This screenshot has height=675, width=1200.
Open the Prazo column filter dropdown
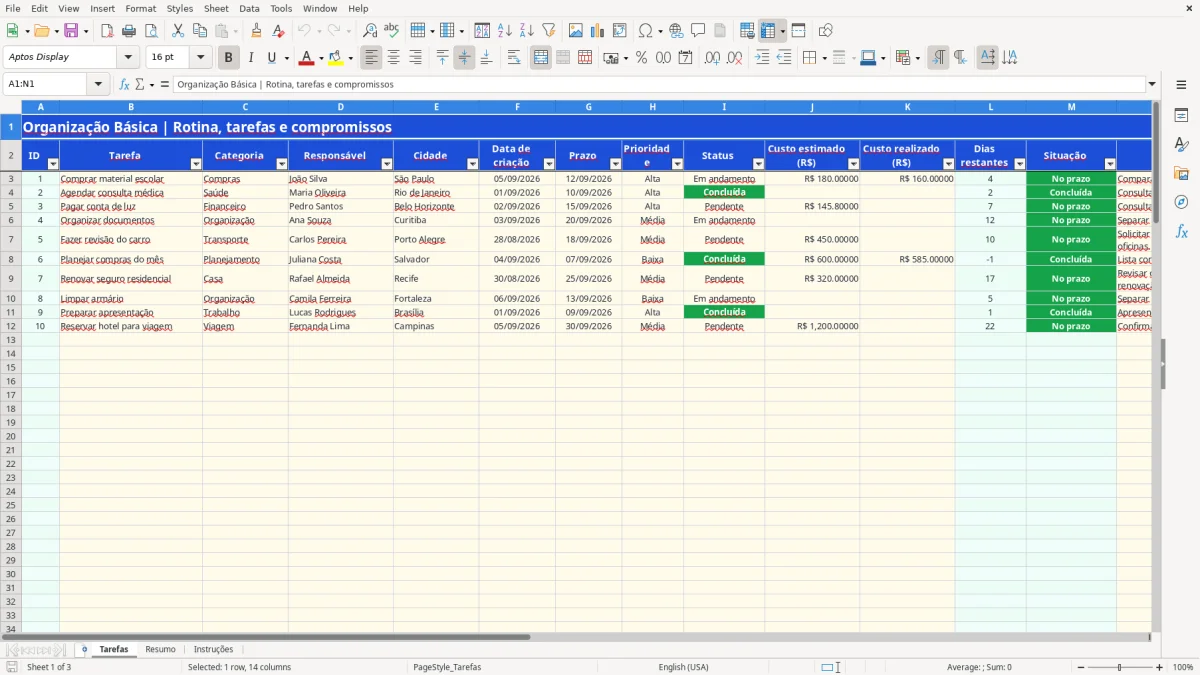[x=615, y=164]
